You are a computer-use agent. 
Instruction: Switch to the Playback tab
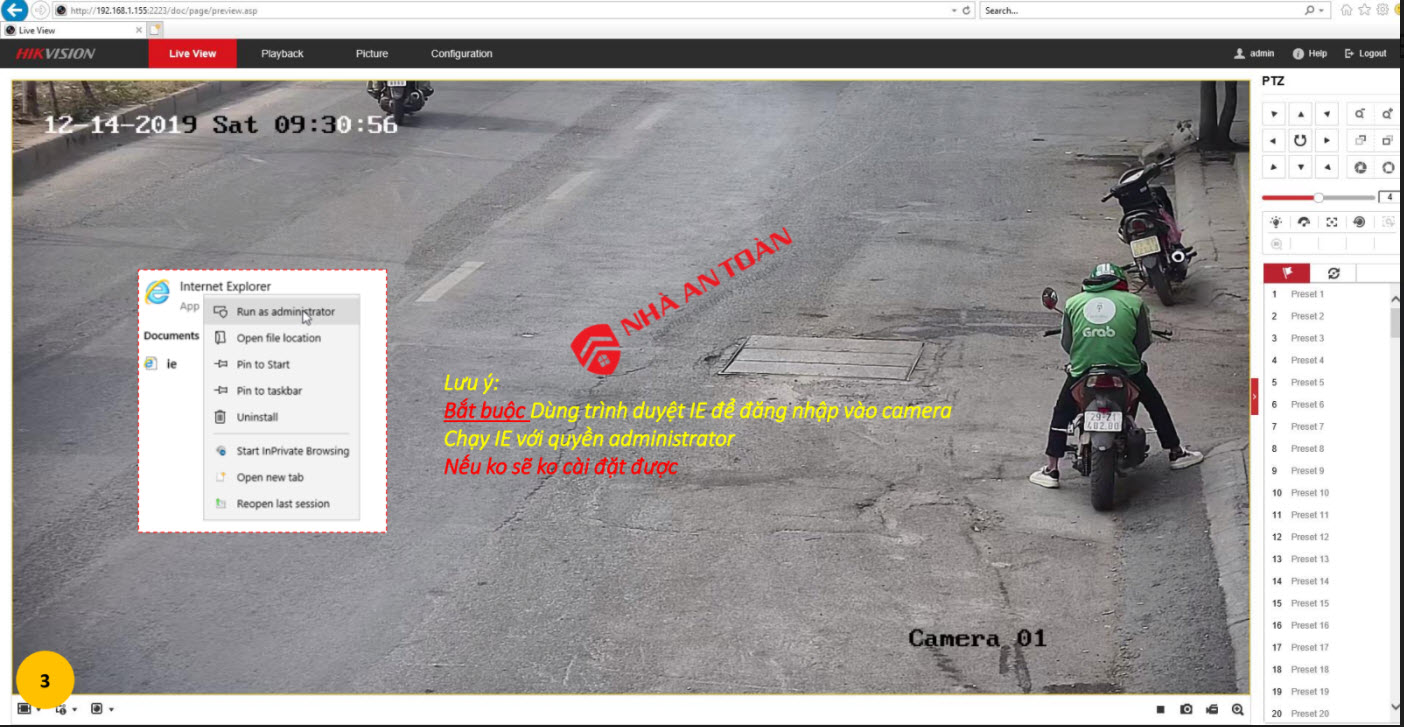coord(282,54)
